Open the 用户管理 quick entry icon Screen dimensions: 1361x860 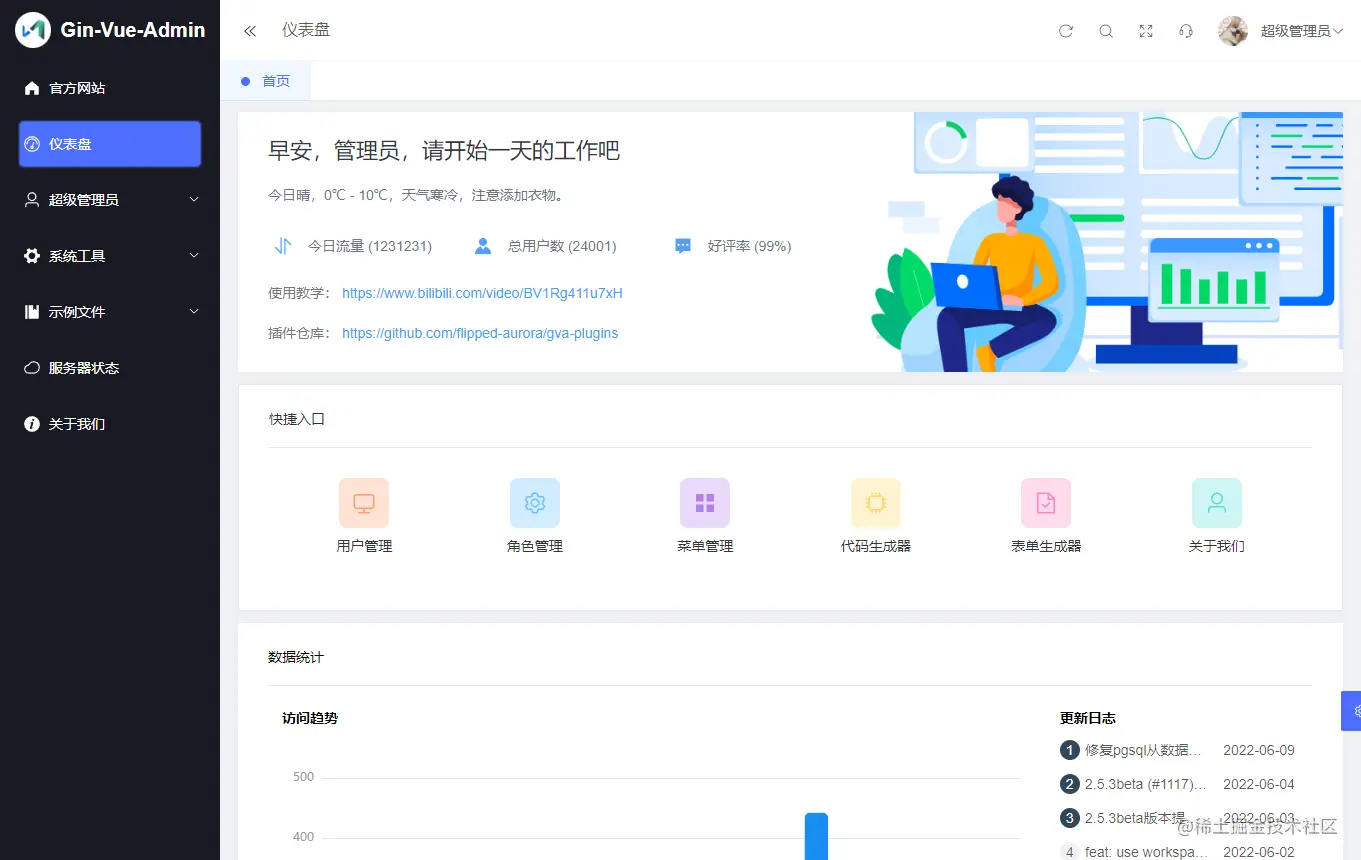pos(364,503)
